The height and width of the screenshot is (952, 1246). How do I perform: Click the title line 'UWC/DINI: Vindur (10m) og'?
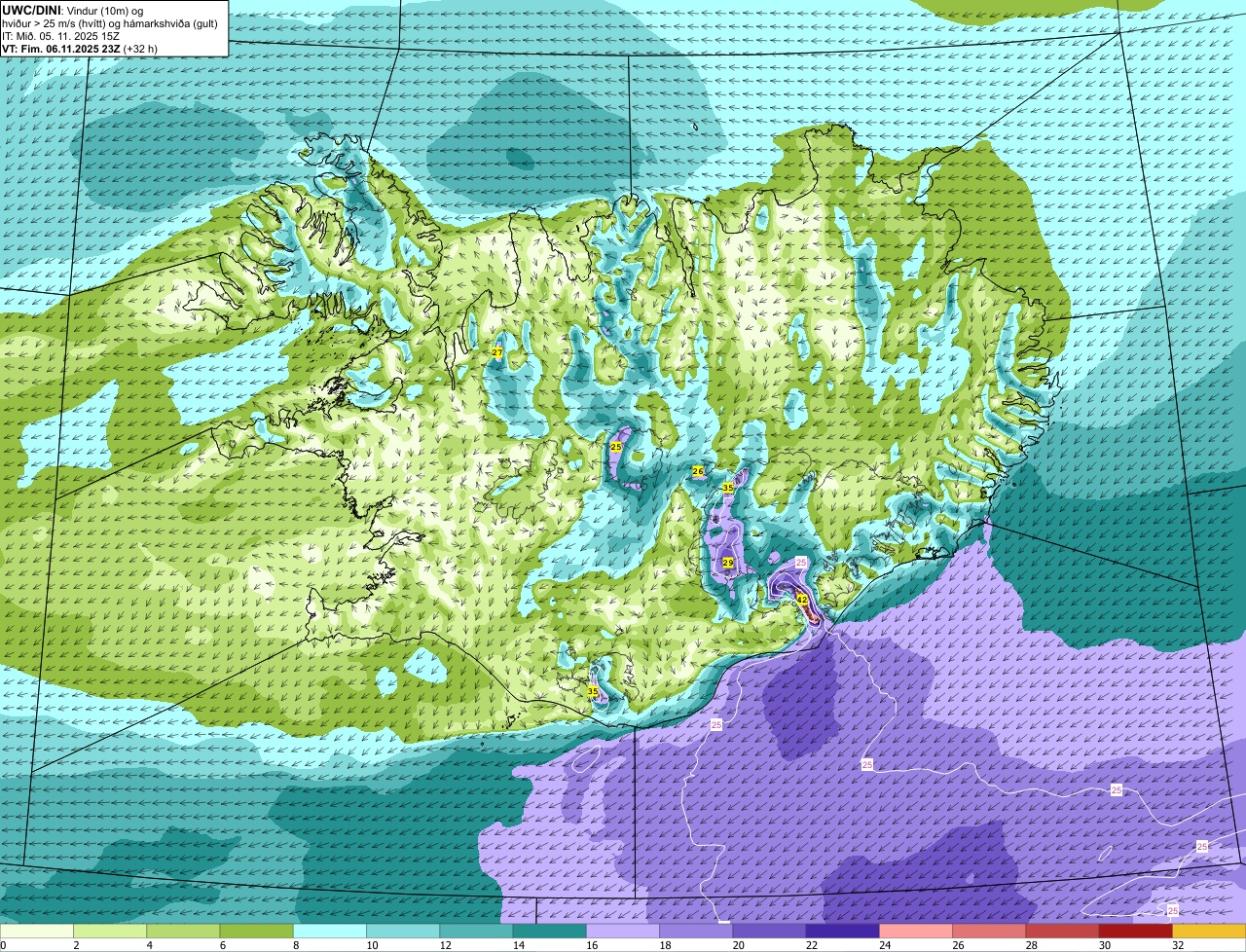pos(73,10)
